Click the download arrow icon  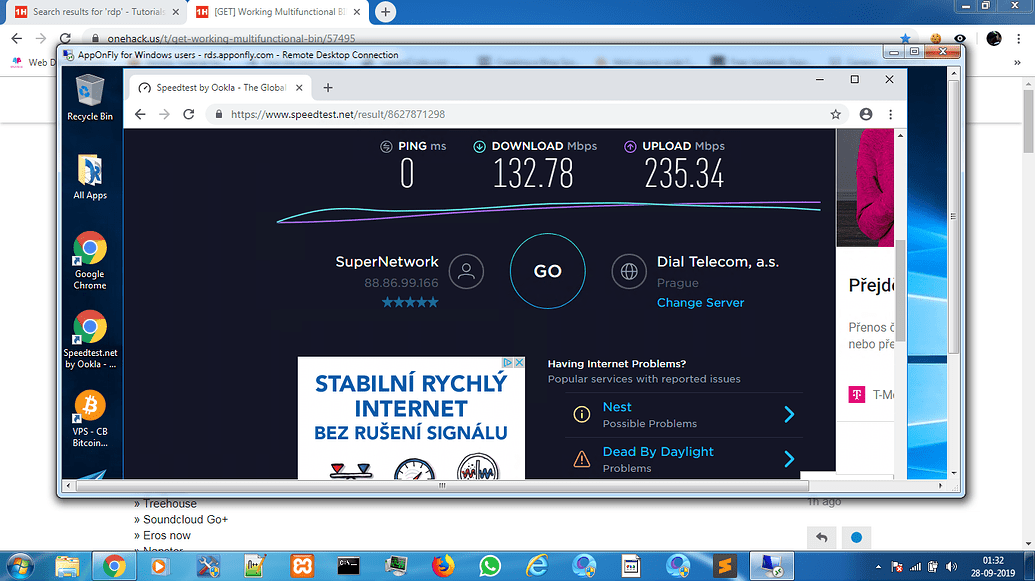(479, 147)
